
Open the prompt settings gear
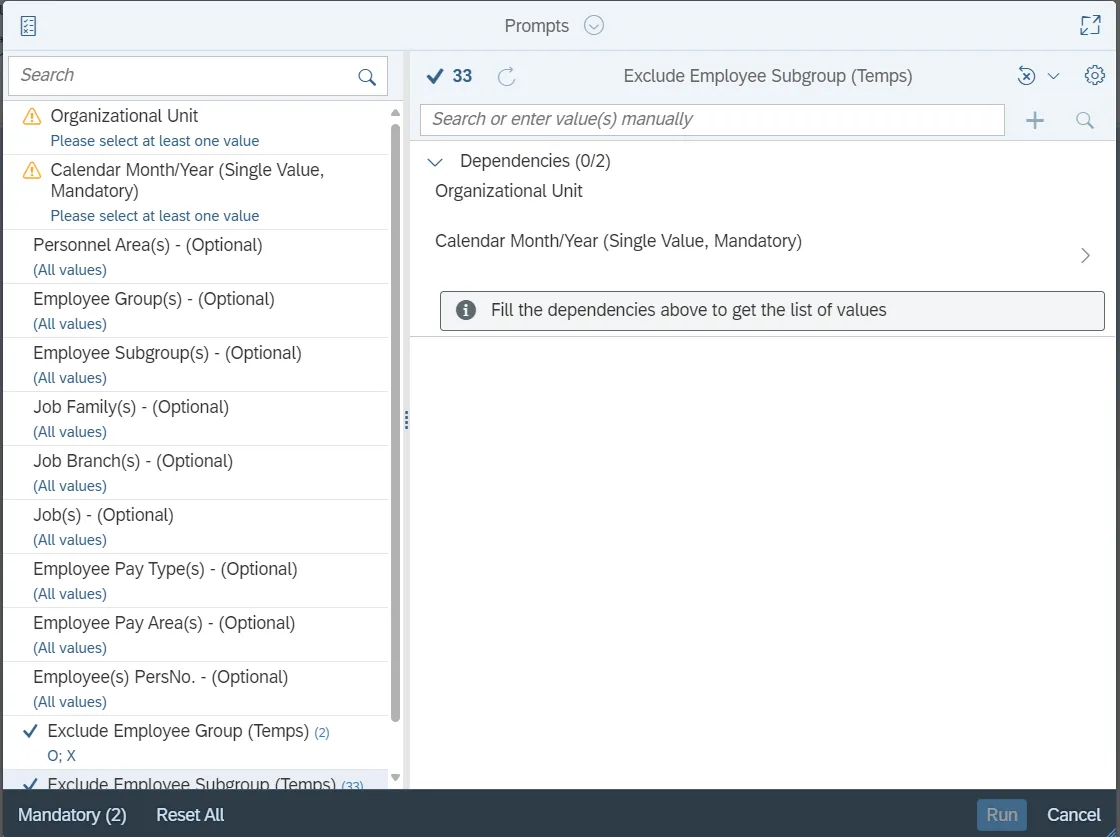tap(1094, 76)
